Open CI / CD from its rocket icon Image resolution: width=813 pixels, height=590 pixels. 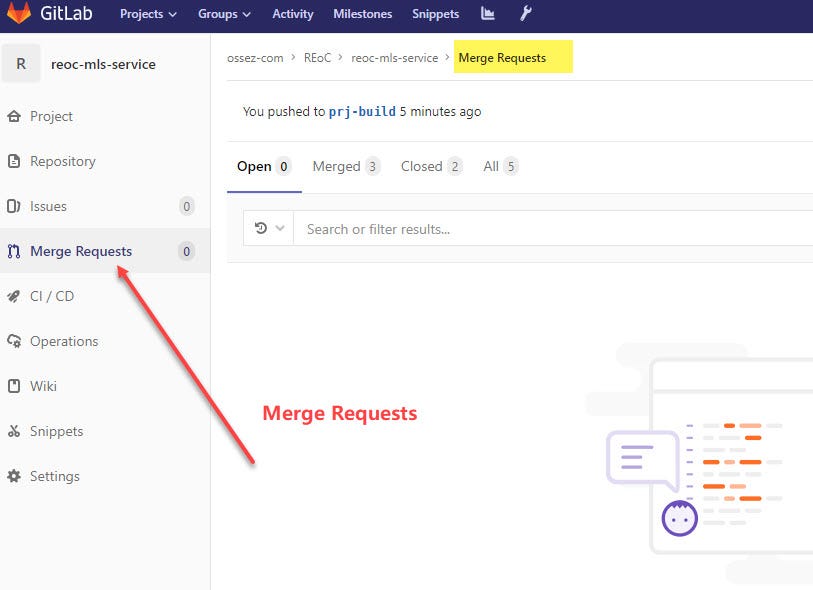(x=15, y=296)
